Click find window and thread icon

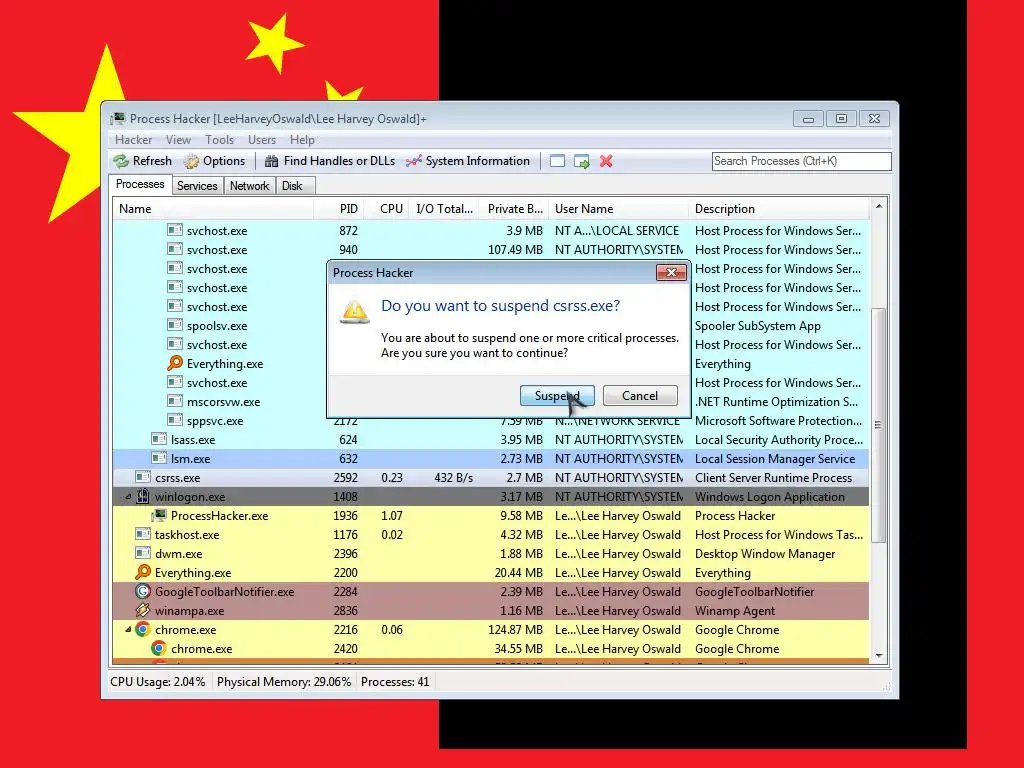[x=581, y=161]
